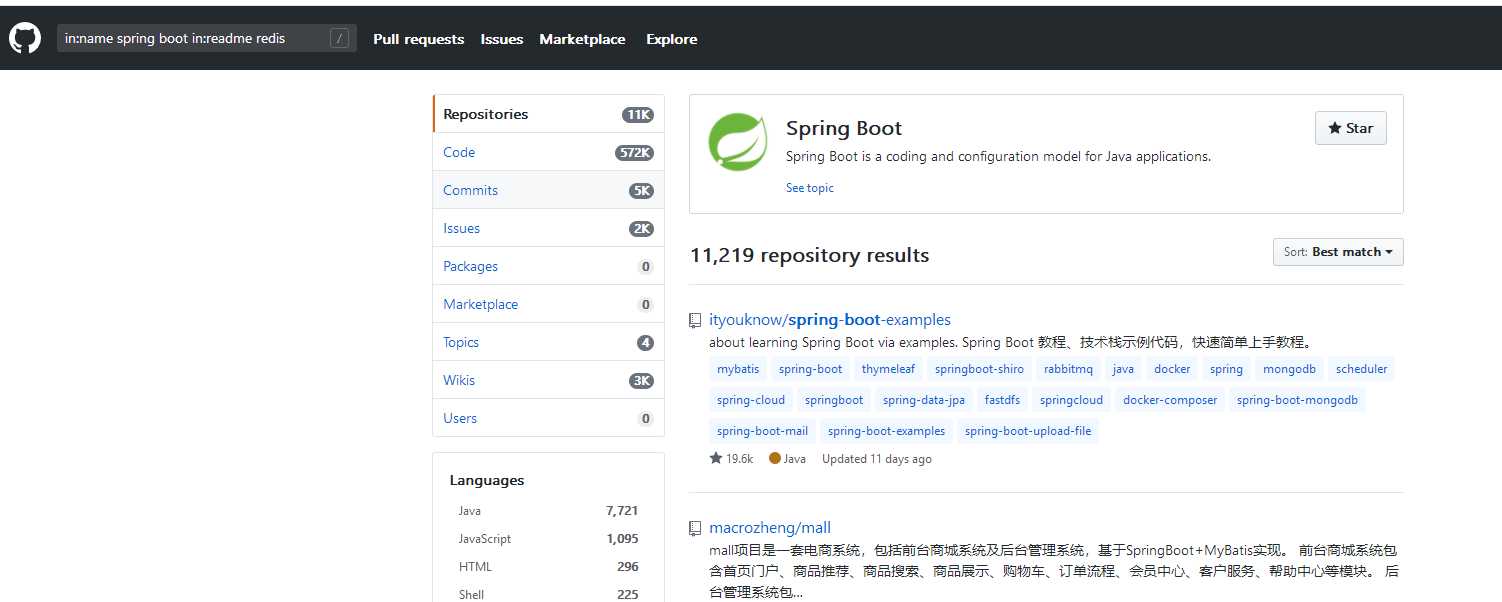
Task: Click the spring-boot-mail topic tag
Action: click(x=763, y=431)
